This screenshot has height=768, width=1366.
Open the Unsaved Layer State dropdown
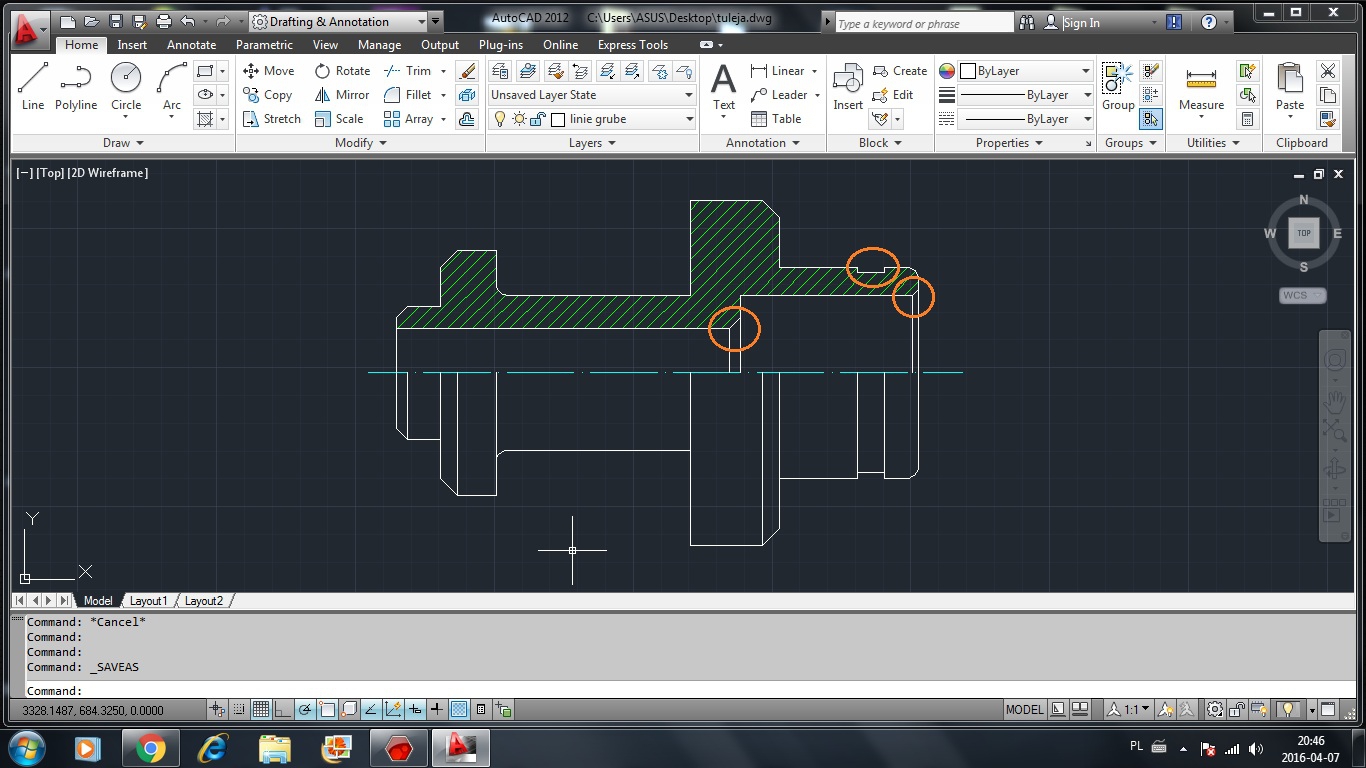click(x=592, y=95)
